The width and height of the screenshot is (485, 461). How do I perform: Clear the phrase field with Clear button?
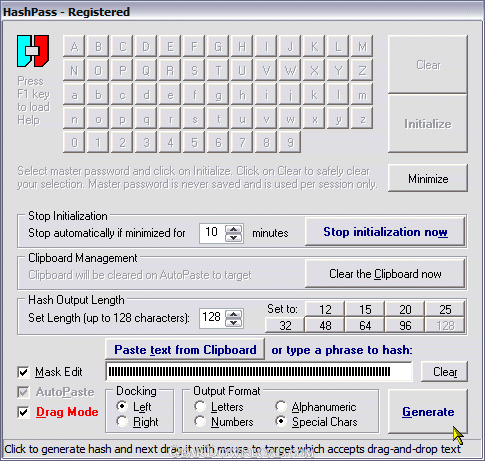coord(444,372)
